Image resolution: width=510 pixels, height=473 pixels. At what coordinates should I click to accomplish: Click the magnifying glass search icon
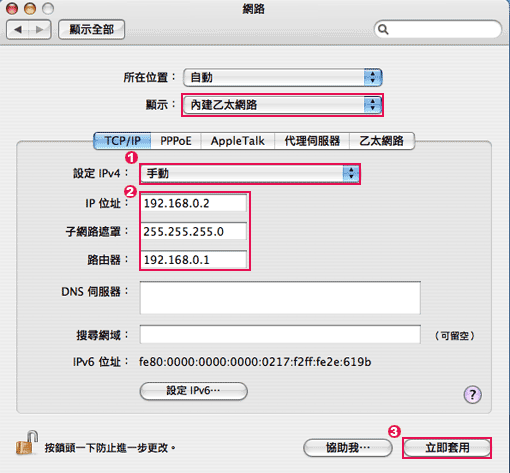pyautogui.click(x=383, y=30)
